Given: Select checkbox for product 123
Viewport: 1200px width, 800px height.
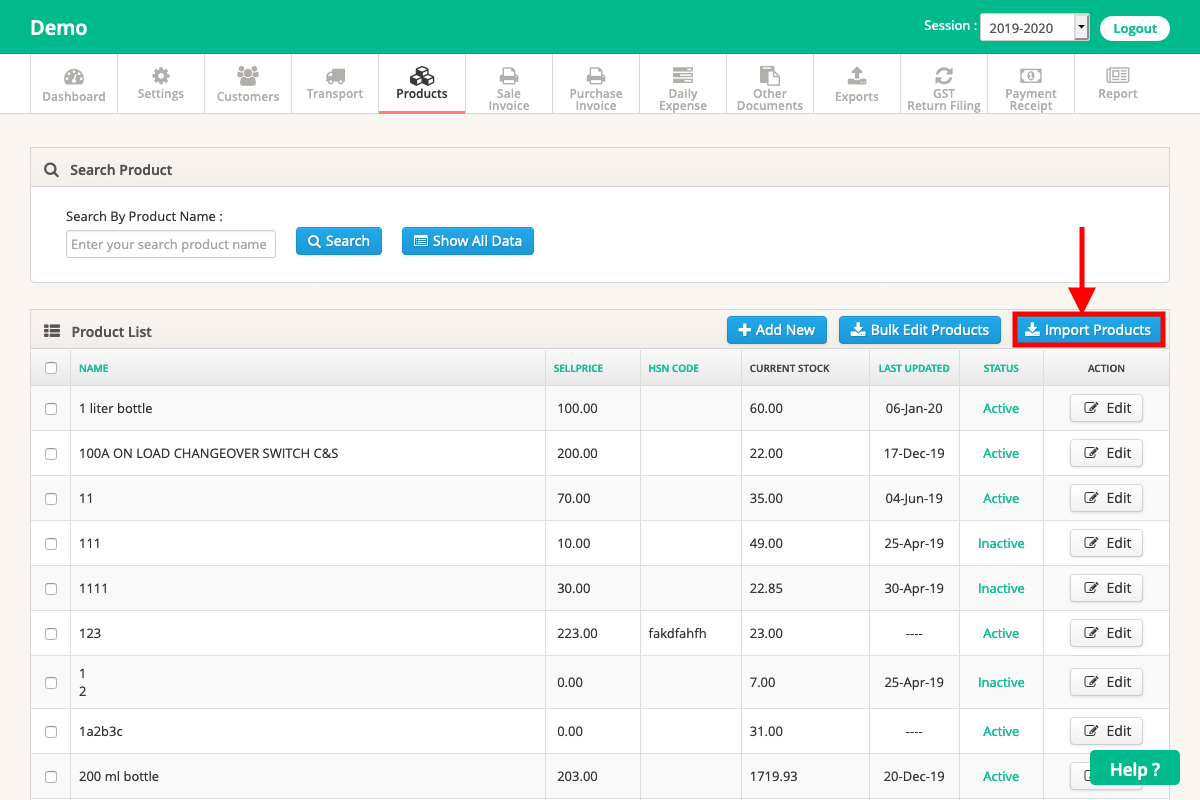Looking at the screenshot, I should click(x=51, y=633).
